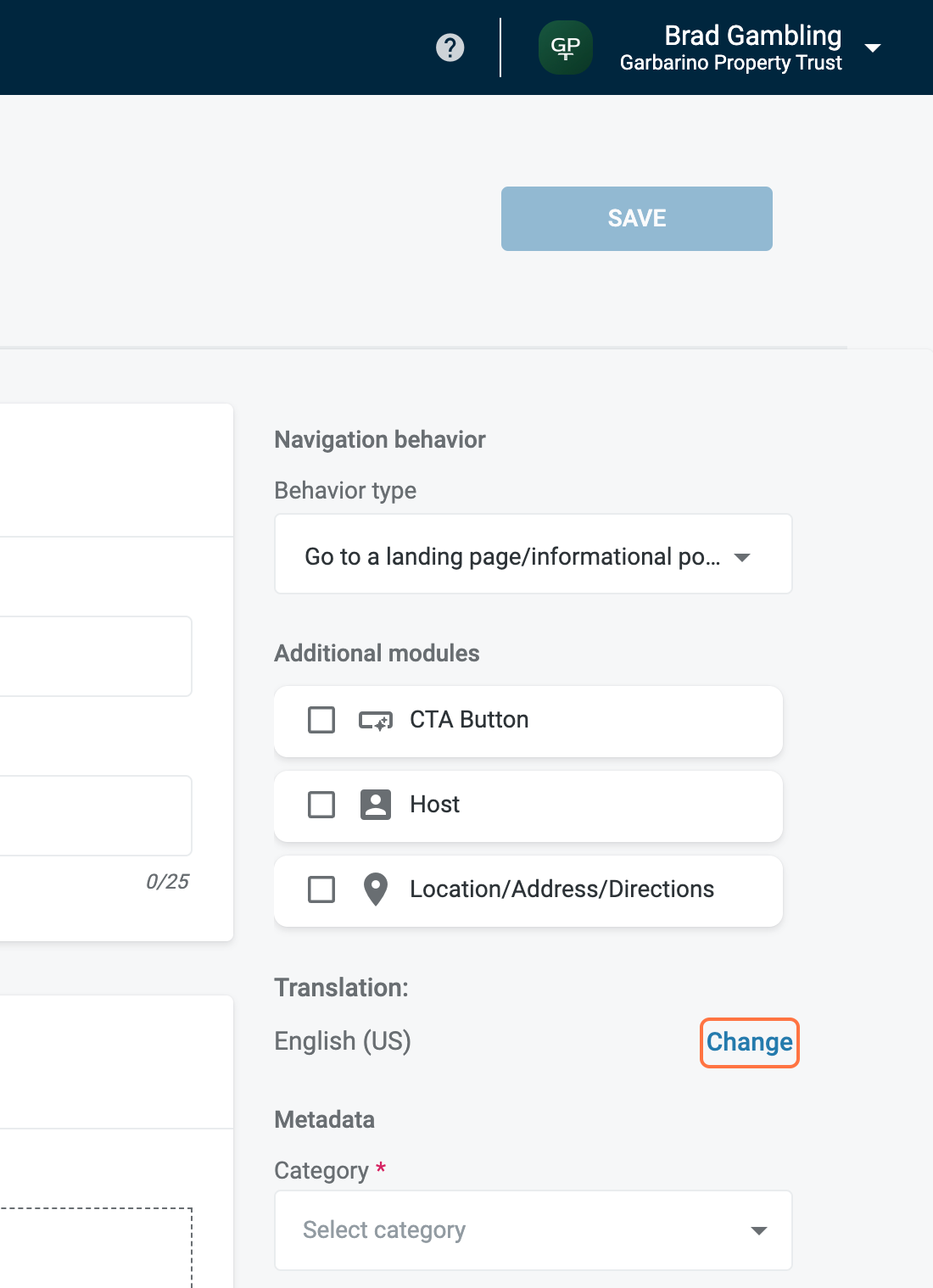Click the Change translation link
The height and width of the screenshot is (1288, 933).
pyautogui.click(x=749, y=1042)
